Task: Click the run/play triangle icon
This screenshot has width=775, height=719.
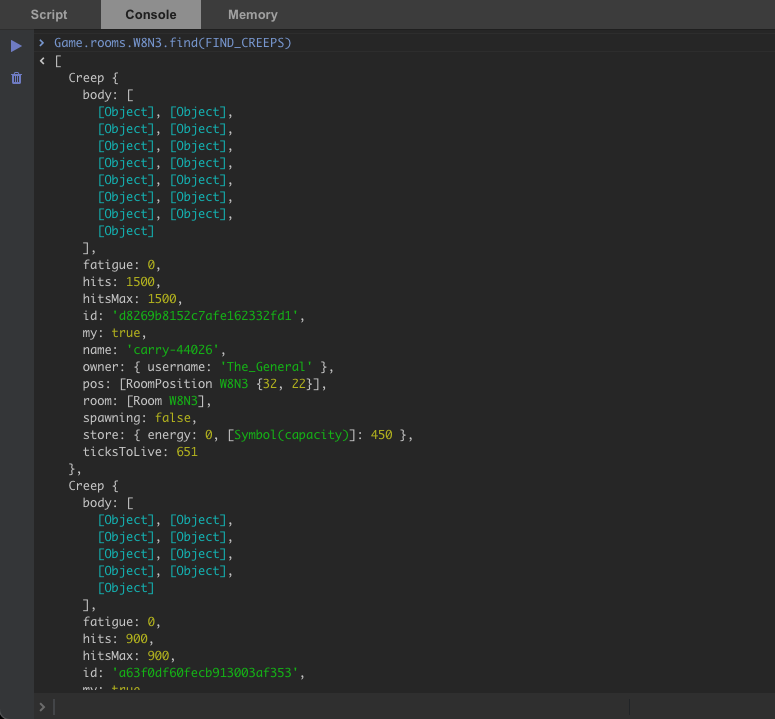Action: point(16,46)
